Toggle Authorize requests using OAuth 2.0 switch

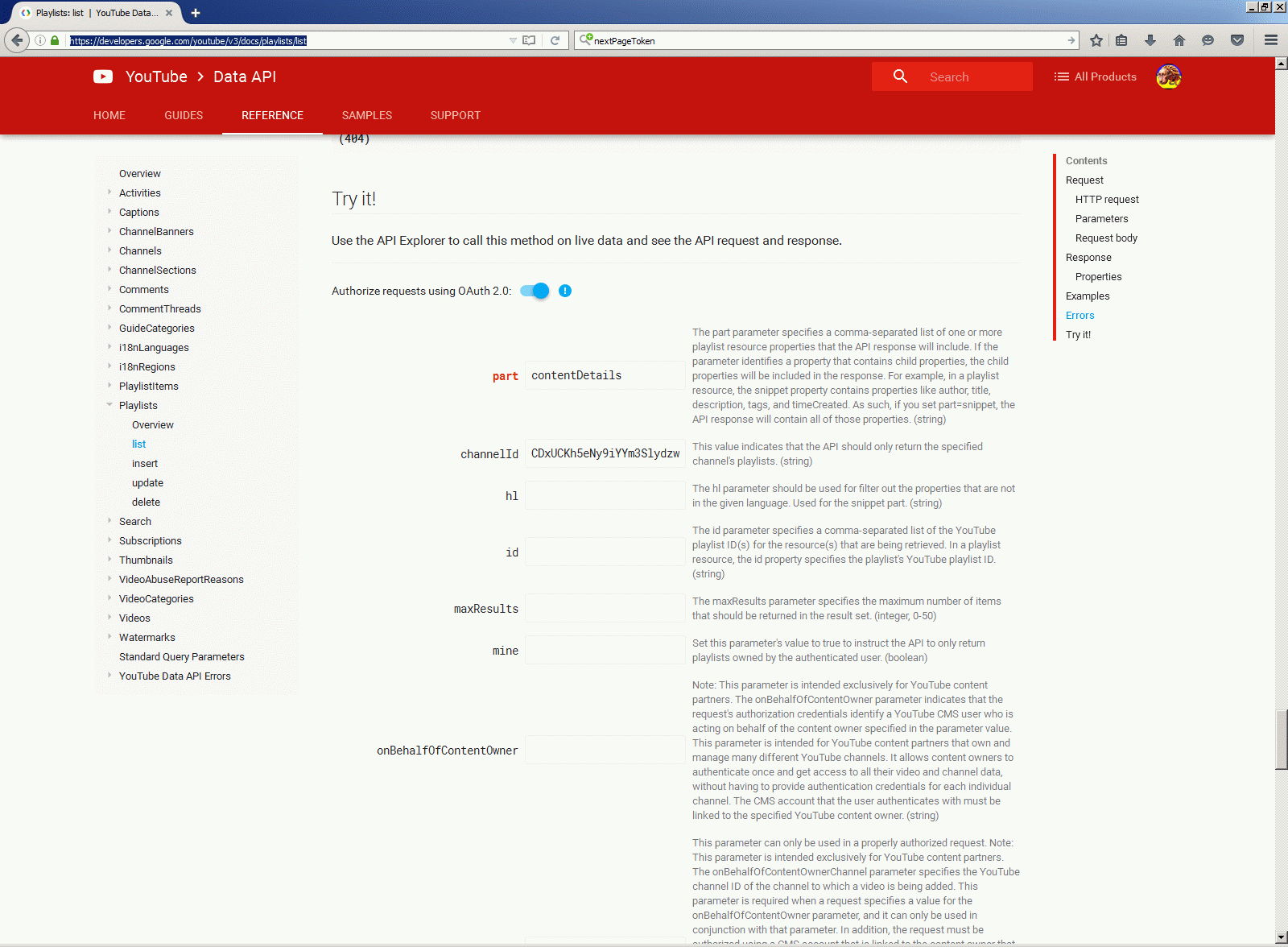pos(535,291)
